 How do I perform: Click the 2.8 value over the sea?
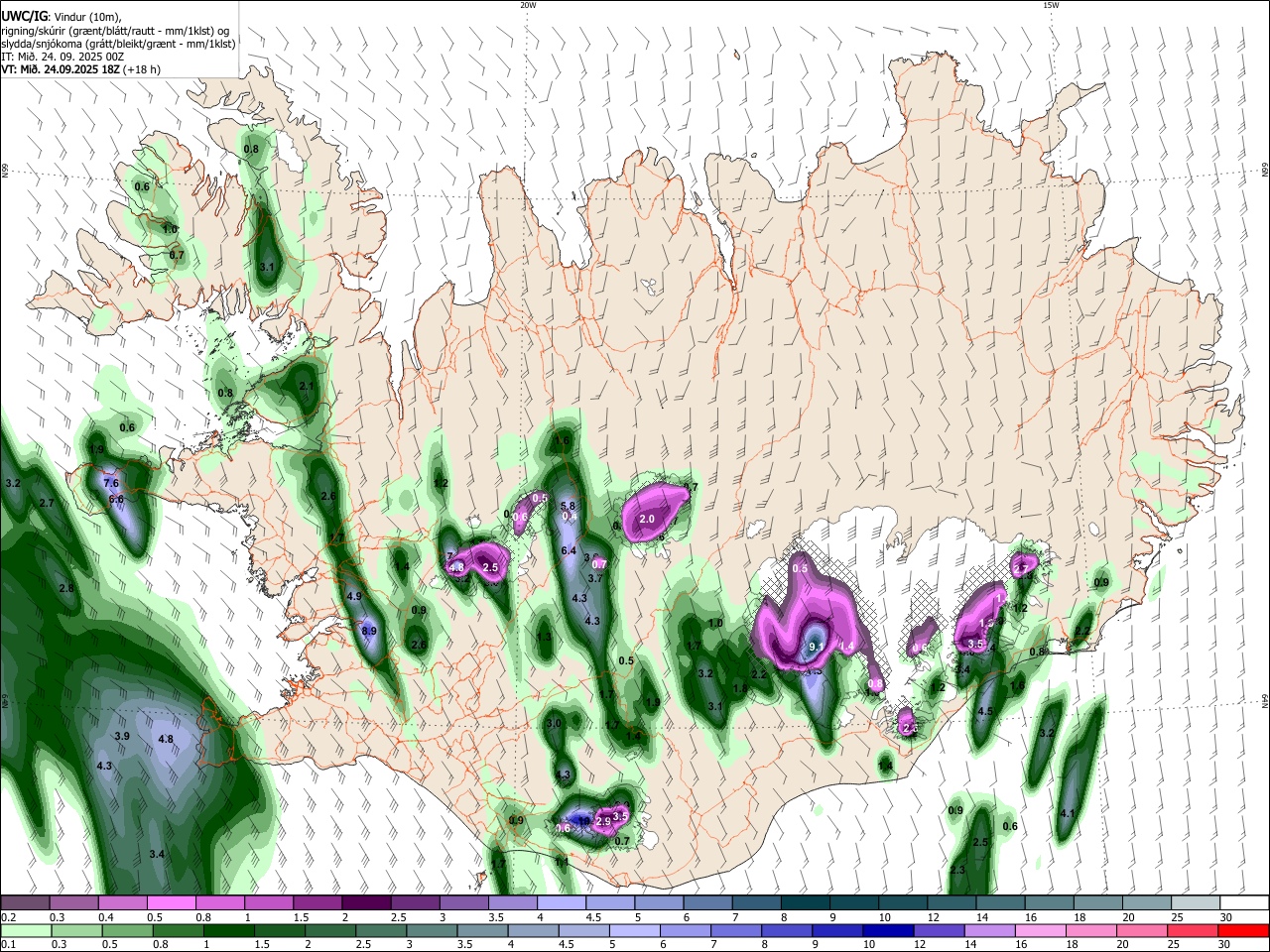pos(66,588)
